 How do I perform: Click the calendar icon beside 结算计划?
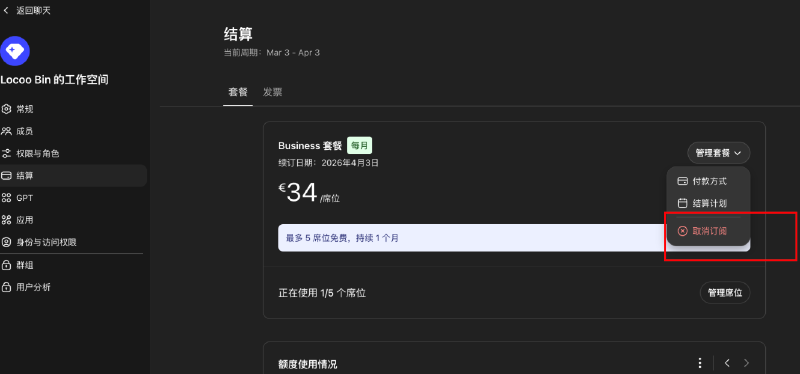[682, 203]
